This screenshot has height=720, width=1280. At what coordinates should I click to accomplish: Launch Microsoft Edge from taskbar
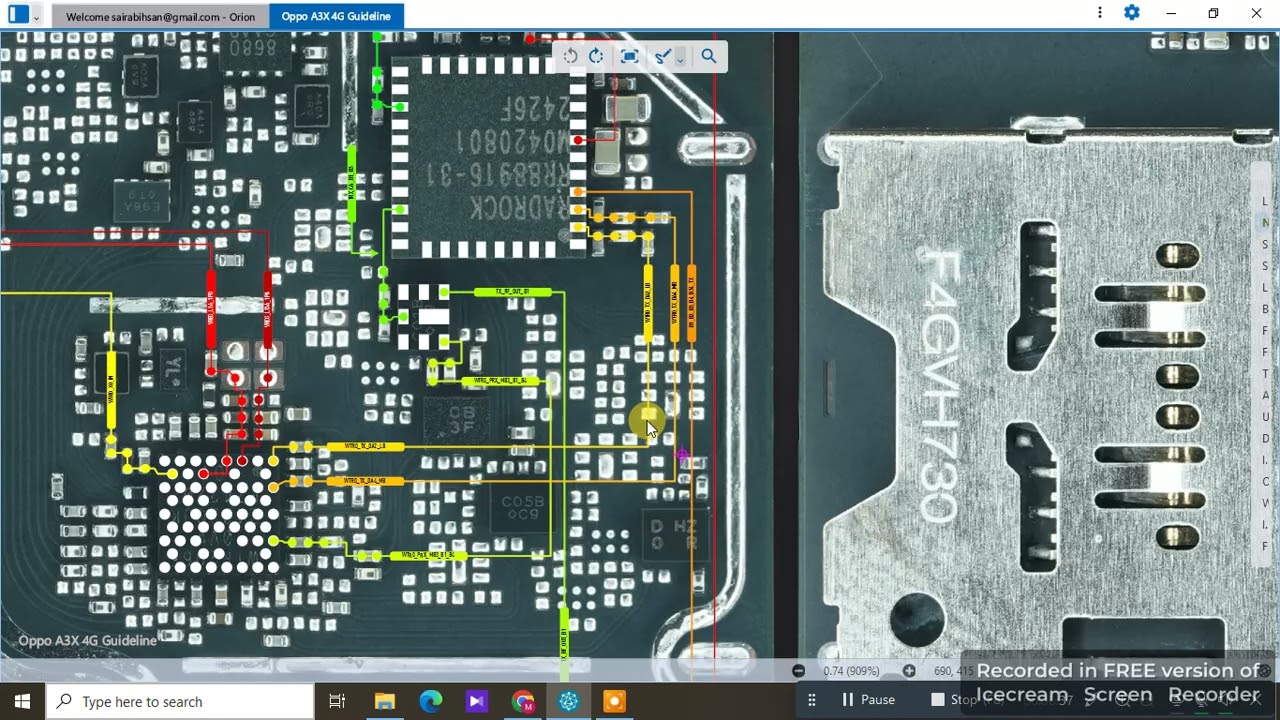(x=430, y=701)
